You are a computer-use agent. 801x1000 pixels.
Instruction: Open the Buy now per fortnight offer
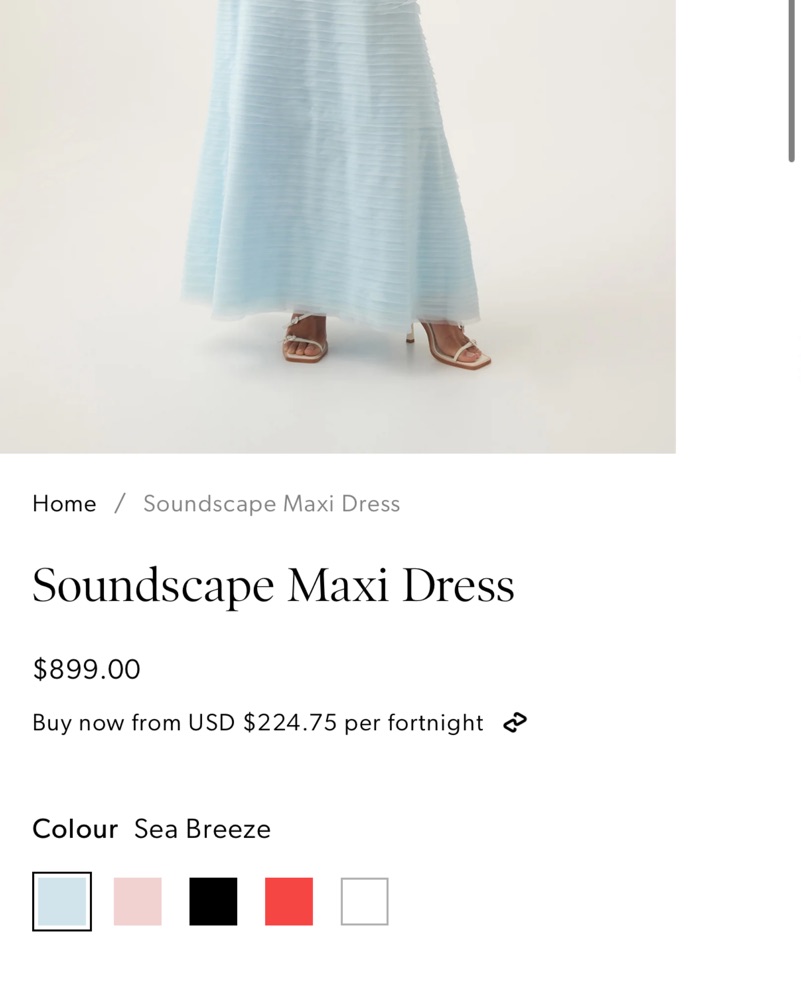click(257, 723)
